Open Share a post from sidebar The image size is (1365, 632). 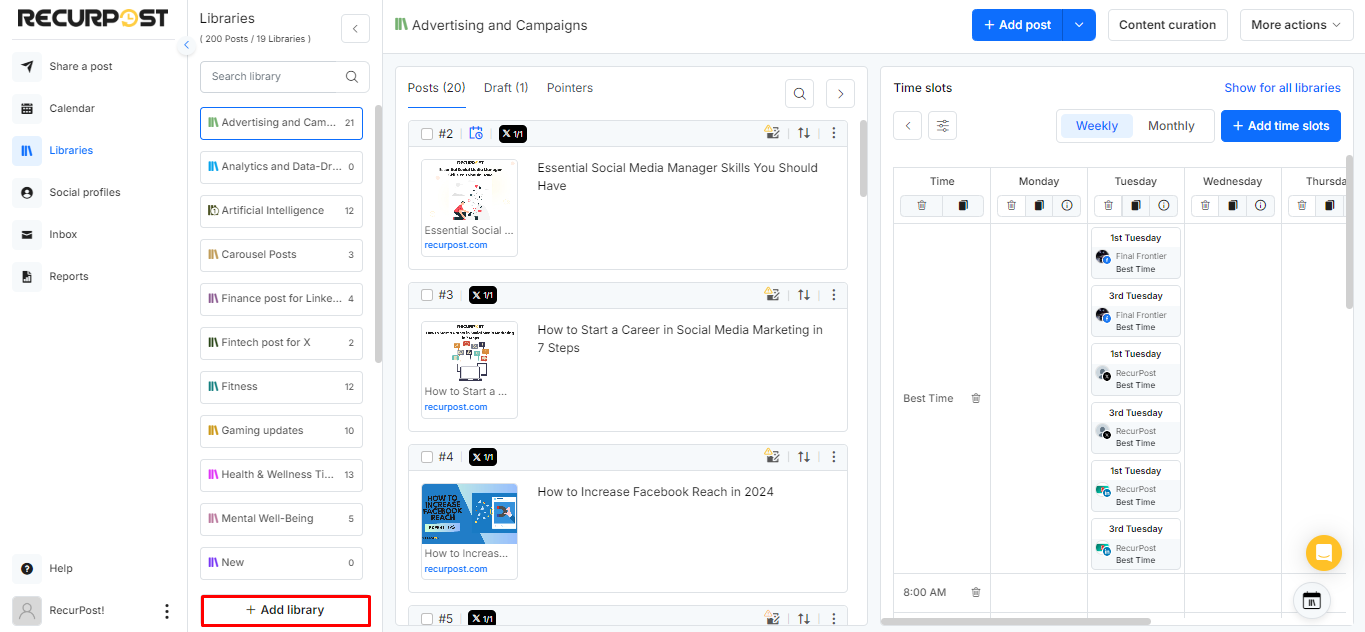(x=80, y=66)
